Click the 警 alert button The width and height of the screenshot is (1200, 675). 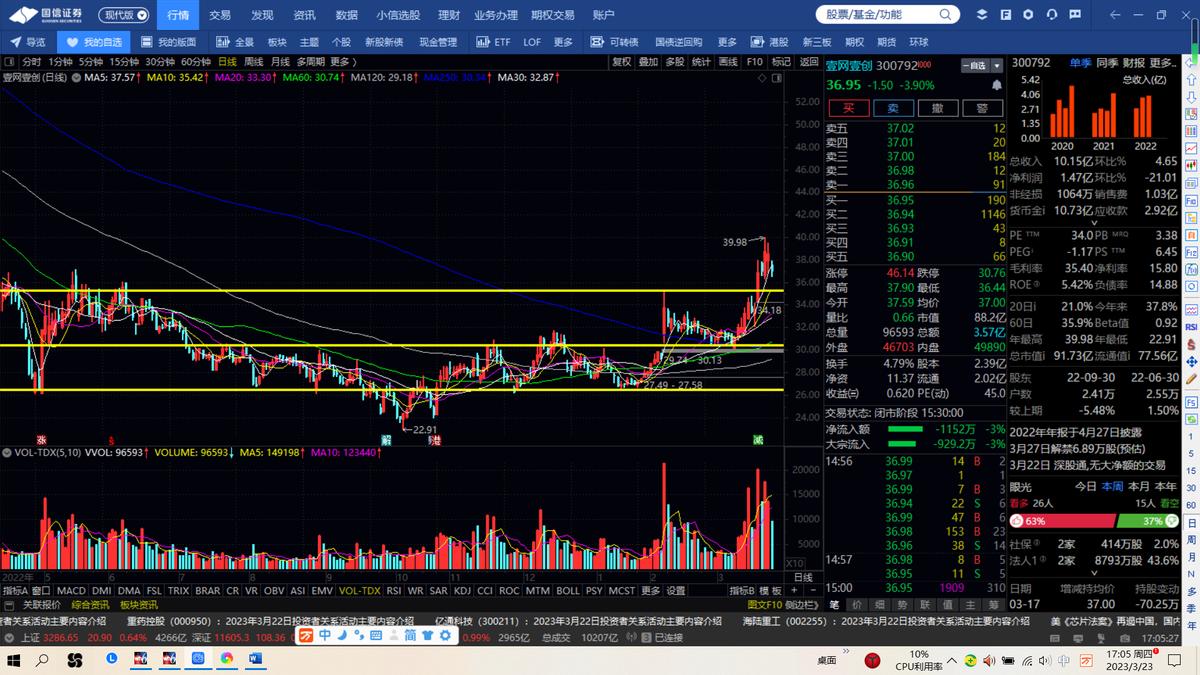982,108
